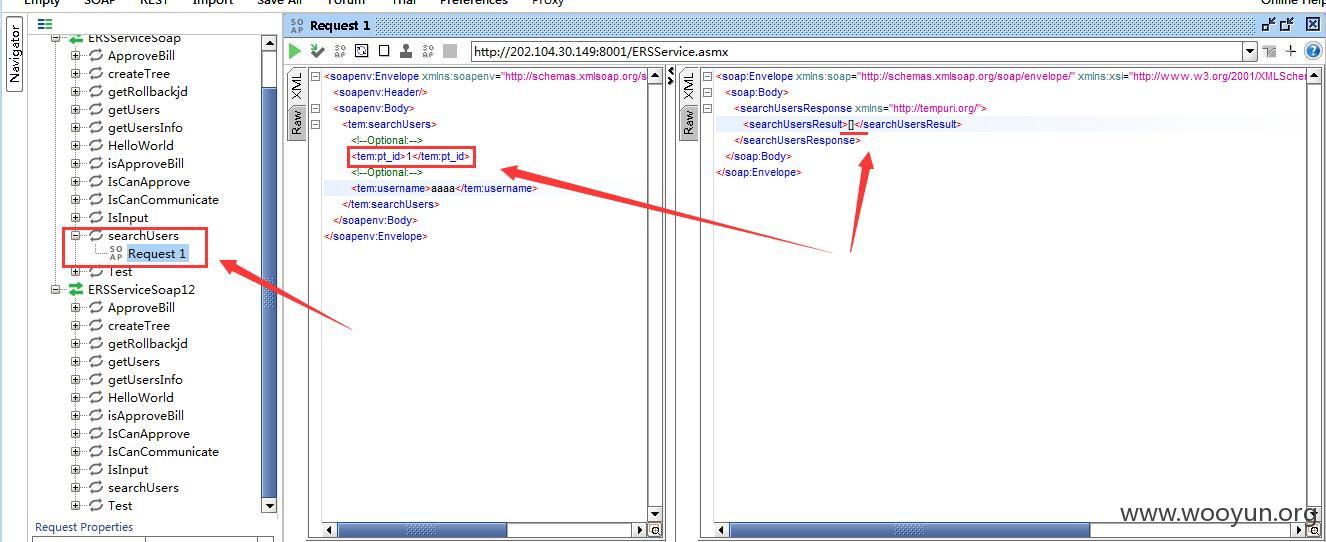The image size is (1326, 542).
Task: Click navigator tree scrollbar down arrow
Action: pyautogui.click(x=269, y=506)
